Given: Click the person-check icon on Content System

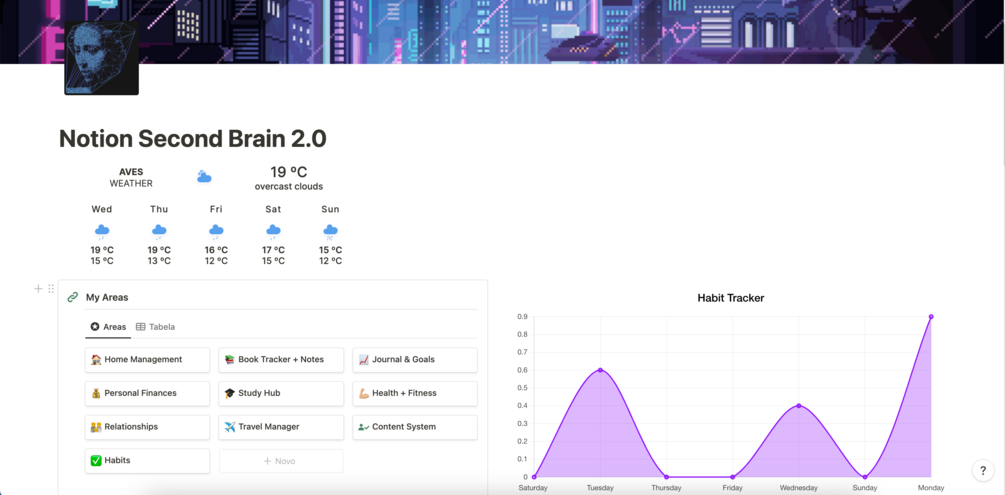Looking at the screenshot, I should click(x=363, y=427).
